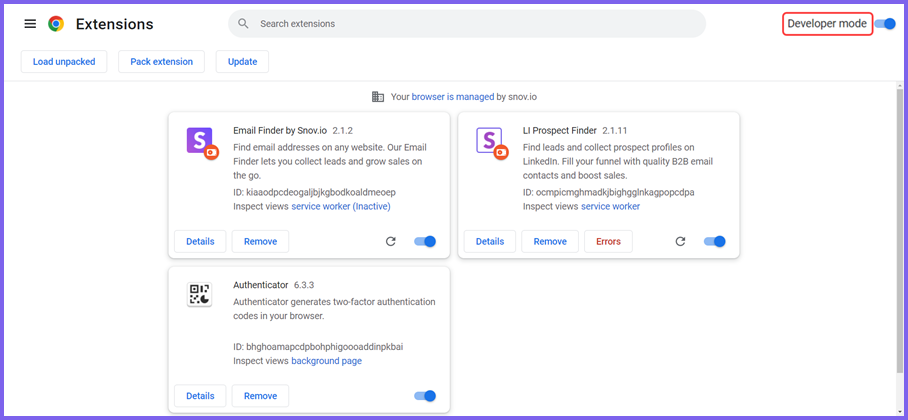The width and height of the screenshot is (908, 420).
Task: Click the managed browser building icon
Action: click(378, 97)
